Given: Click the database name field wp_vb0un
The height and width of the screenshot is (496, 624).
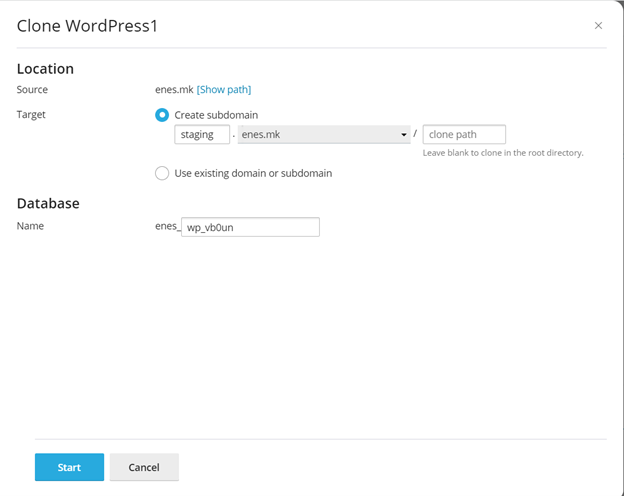Looking at the screenshot, I should (250, 227).
